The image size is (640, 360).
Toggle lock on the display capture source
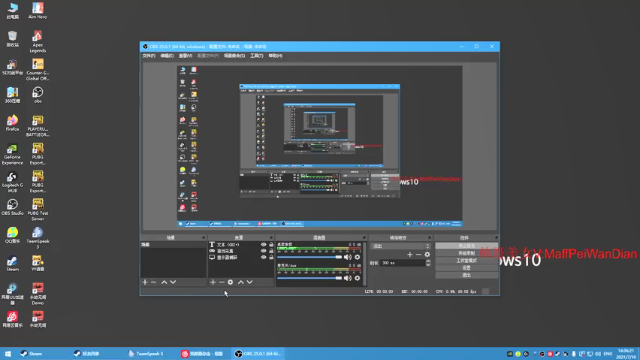click(x=271, y=258)
